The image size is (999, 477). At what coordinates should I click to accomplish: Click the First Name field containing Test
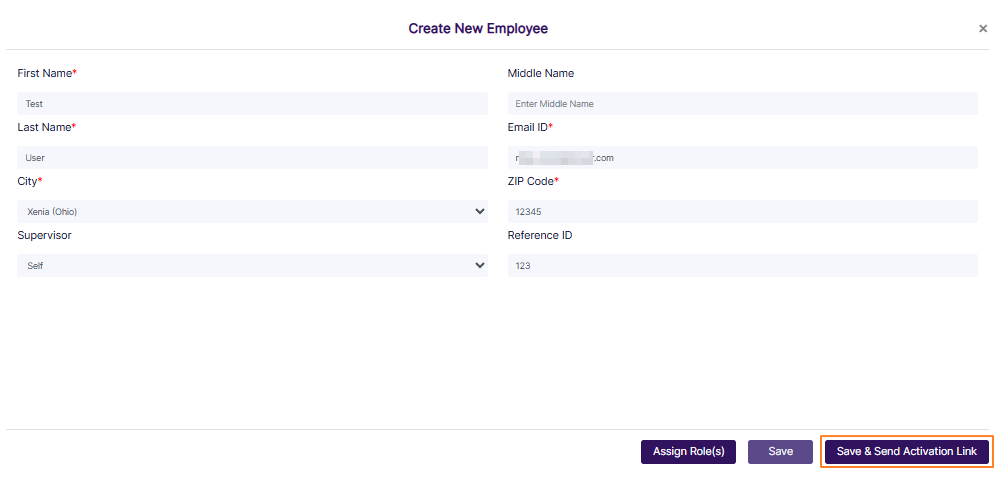pos(252,104)
